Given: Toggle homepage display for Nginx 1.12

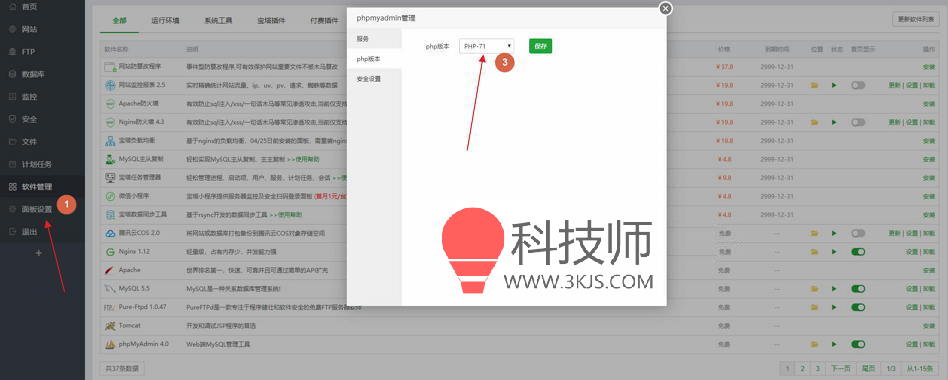Looking at the screenshot, I should point(858,252).
